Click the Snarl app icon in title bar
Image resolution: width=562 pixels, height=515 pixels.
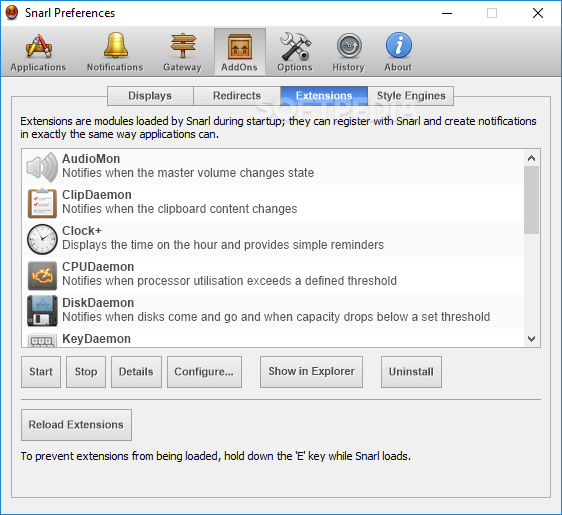[12, 13]
